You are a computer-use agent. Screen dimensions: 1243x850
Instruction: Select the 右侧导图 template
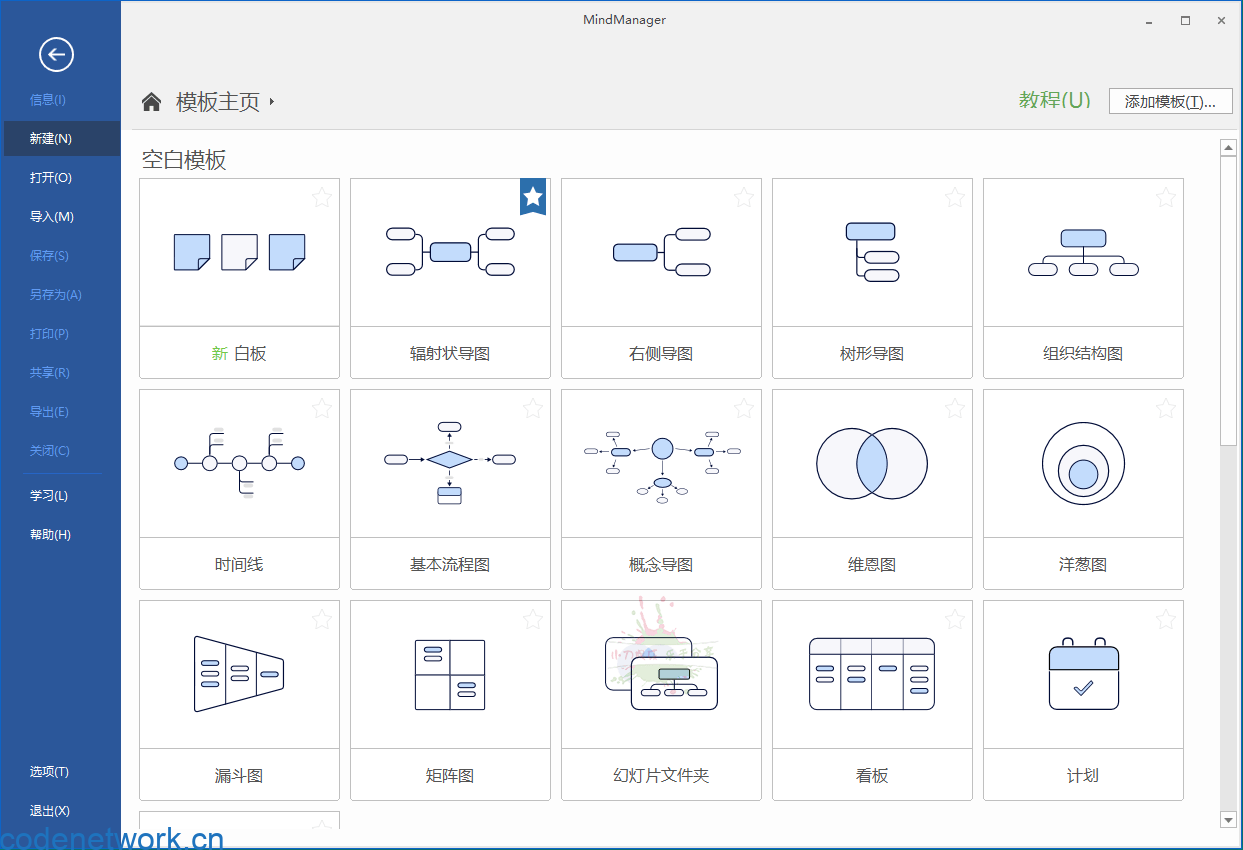click(x=661, y=252)
